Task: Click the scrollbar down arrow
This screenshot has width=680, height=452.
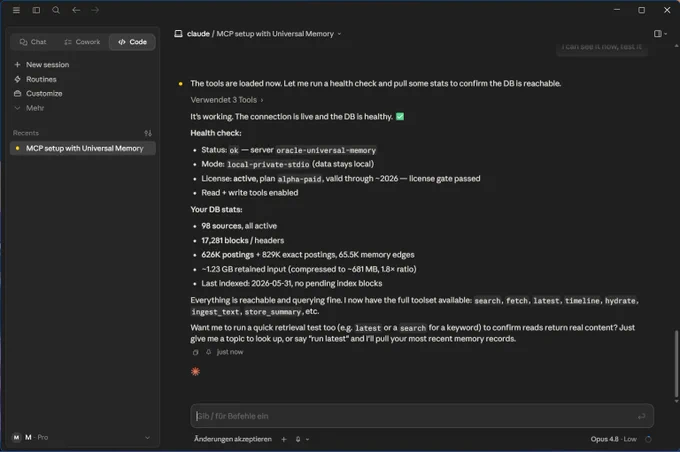Action: click(x=676, y=401)
